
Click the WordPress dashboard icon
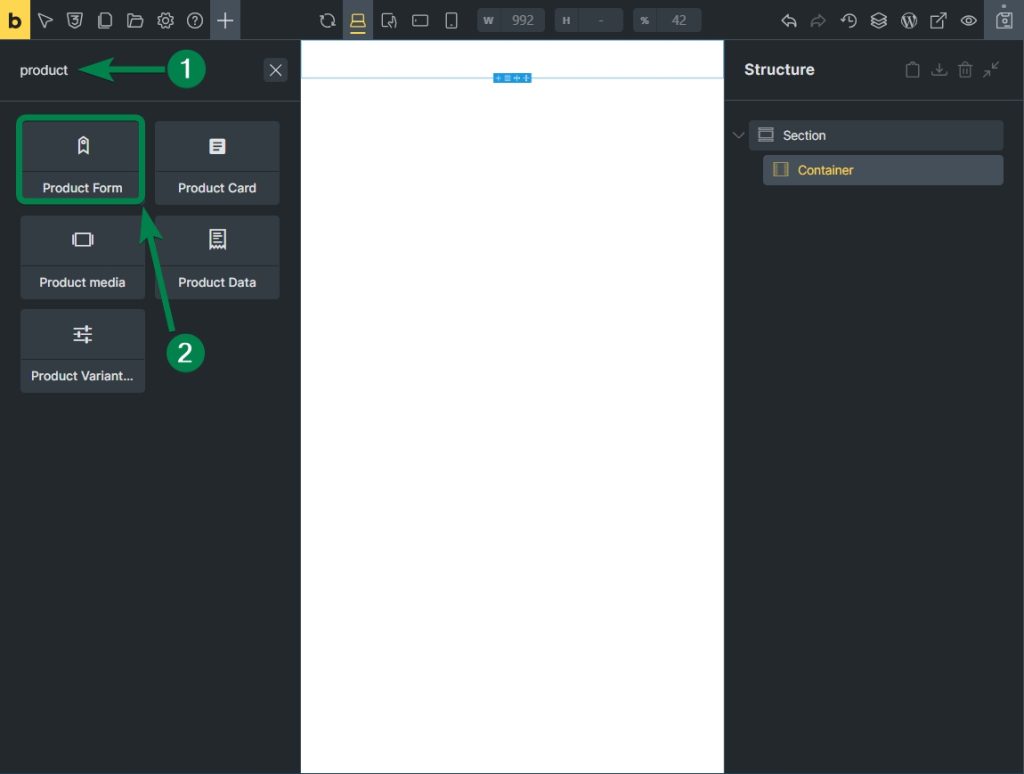pyautogui.click(x=909, y=20)
